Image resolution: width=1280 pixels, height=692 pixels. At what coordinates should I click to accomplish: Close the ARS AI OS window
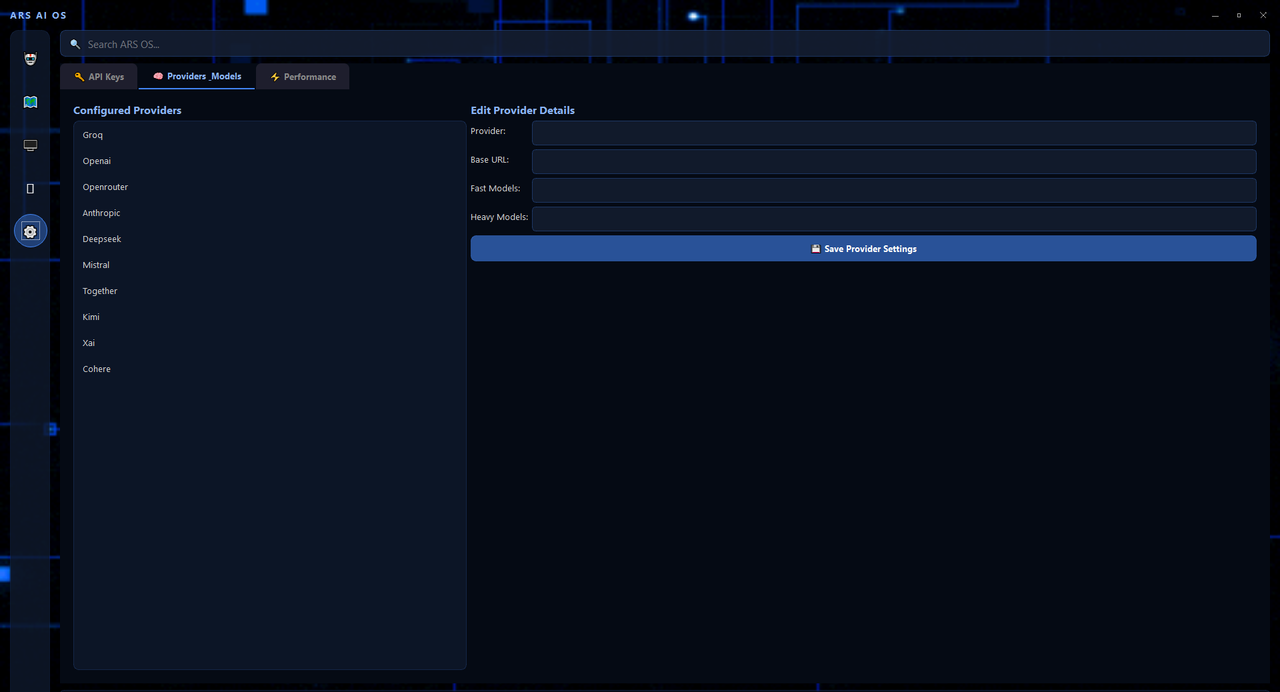tap(1263, 16)
